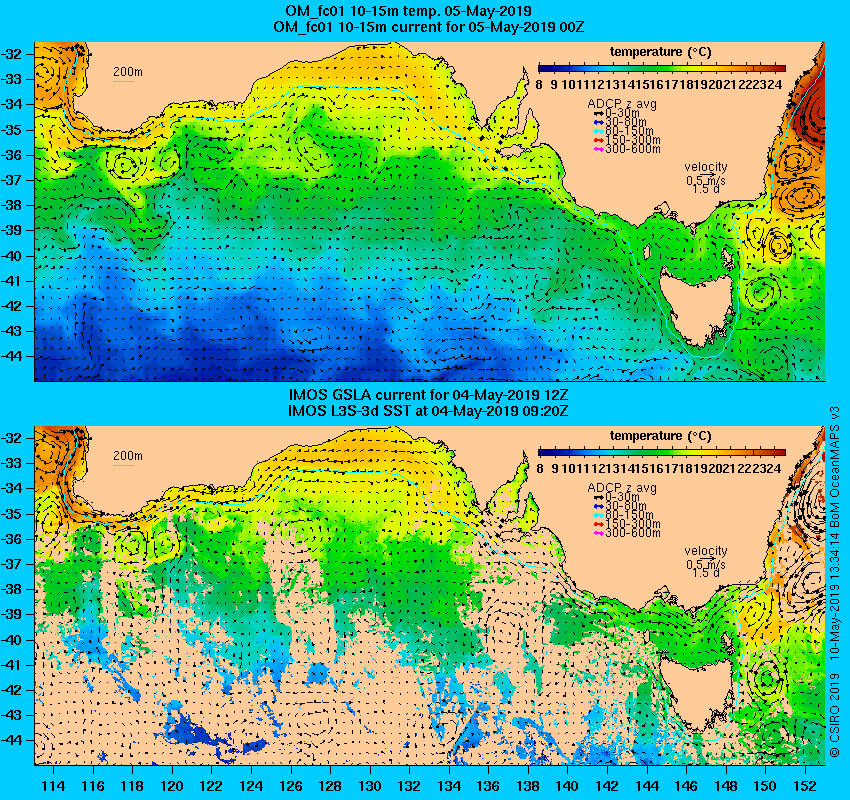Viewport: 850px width, 800px height.
Task: Click longitude label 116 on bottom axis
Action: tap(93, 785)
